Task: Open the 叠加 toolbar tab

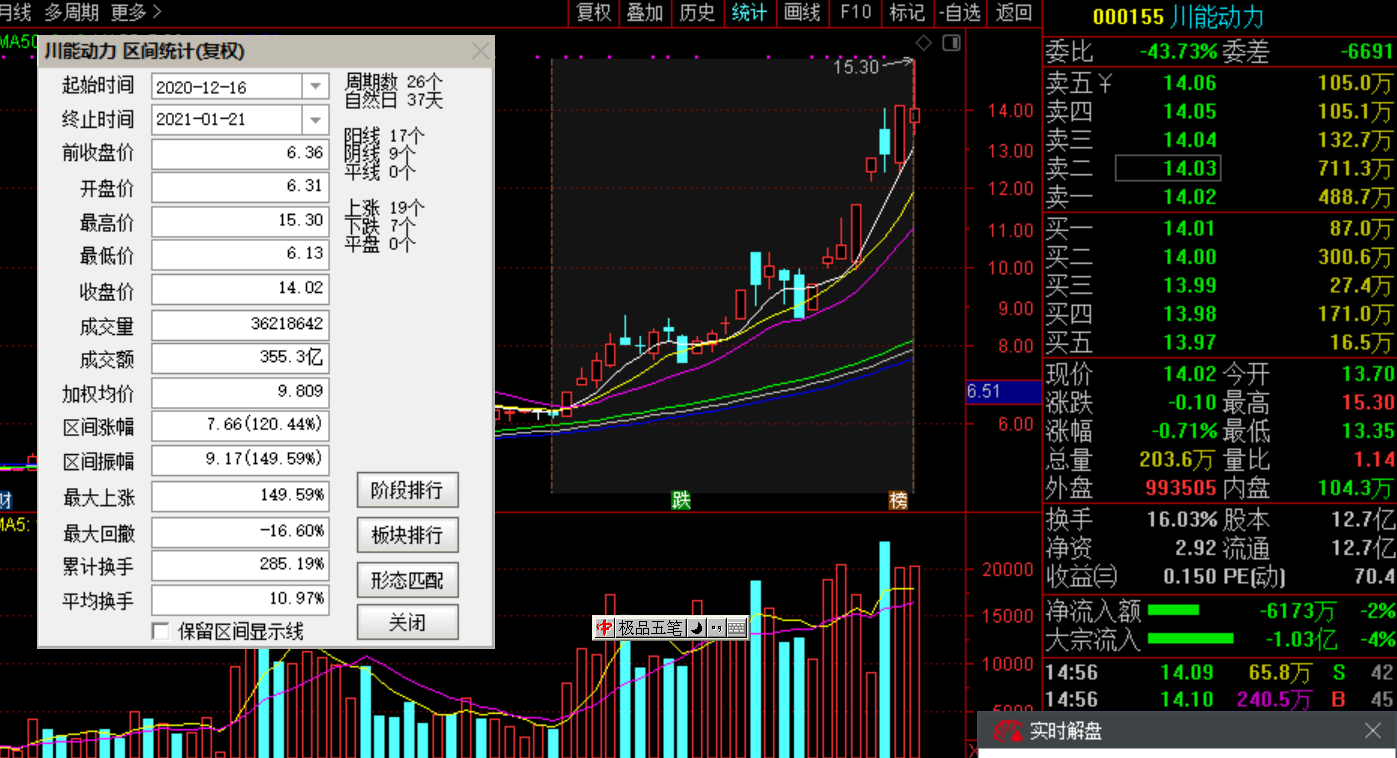Action: 645,12
